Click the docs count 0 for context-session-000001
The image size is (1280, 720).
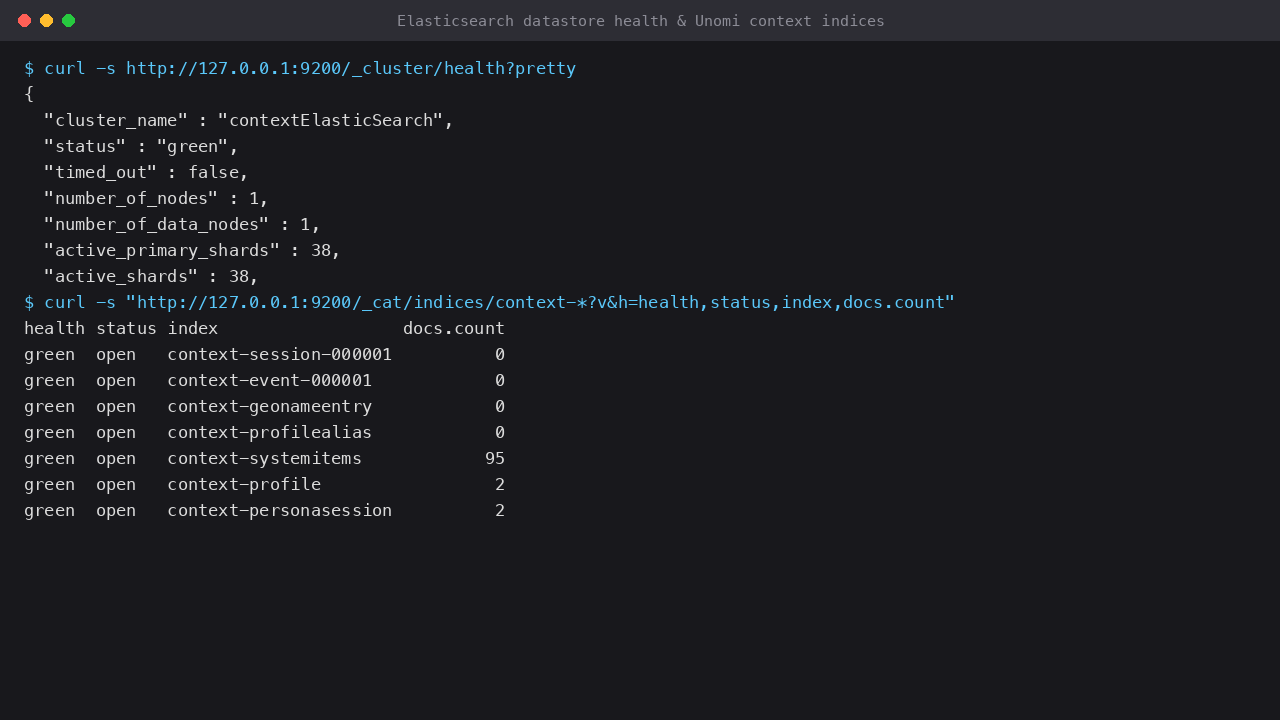pos(500,354)
